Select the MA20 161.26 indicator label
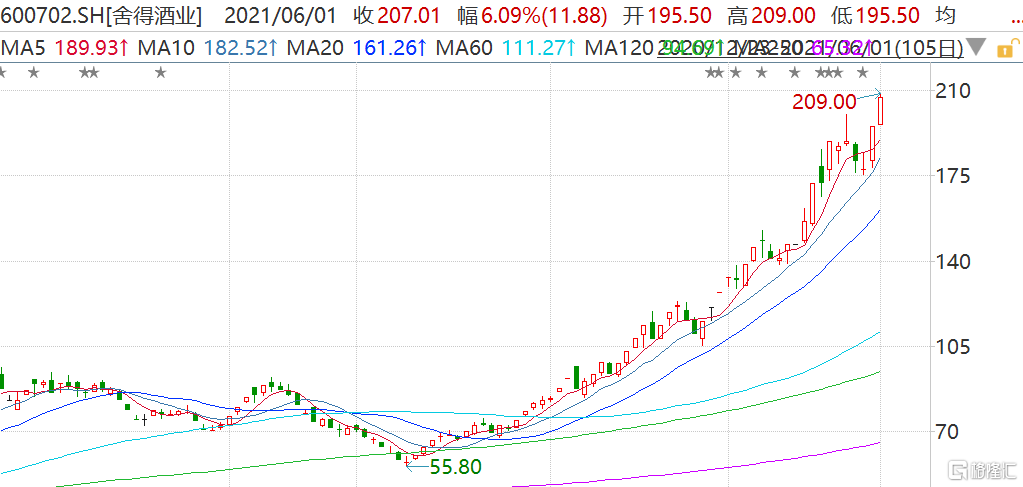This screenshot has height=487, width=1023. tap(357, 47)
